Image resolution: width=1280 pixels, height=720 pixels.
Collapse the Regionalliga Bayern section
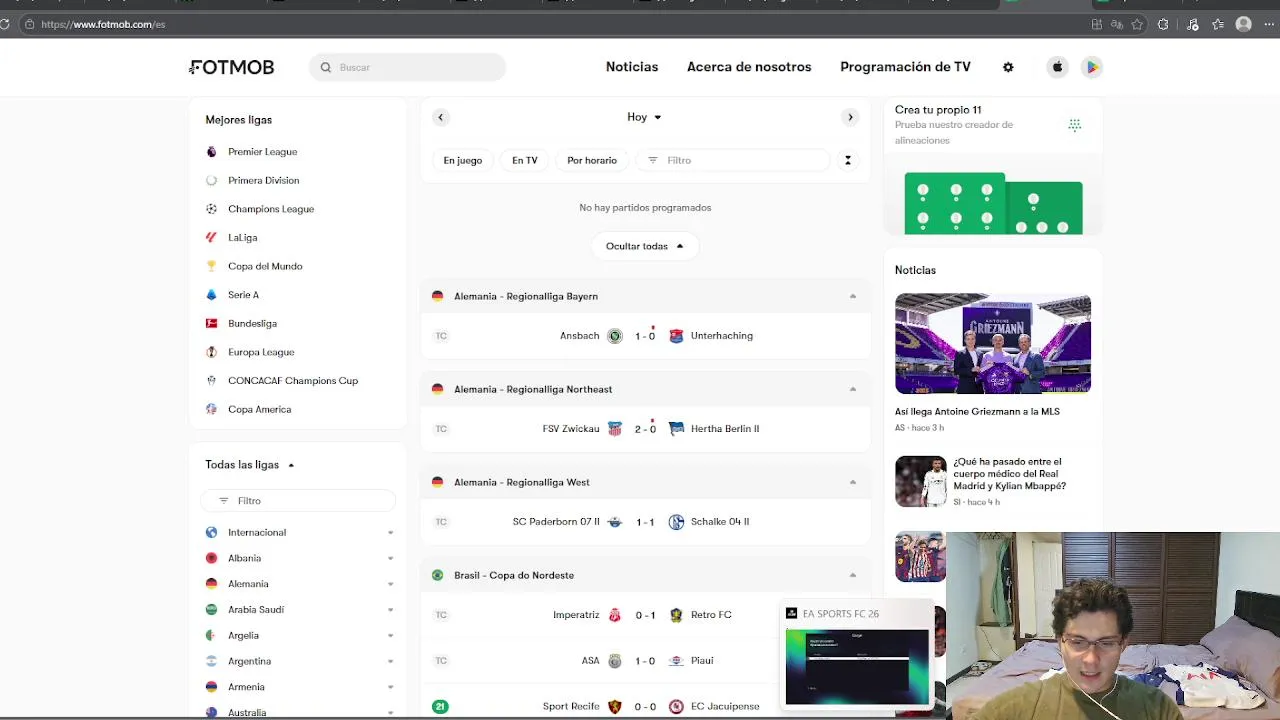pyautogui.click(x=853, y=296)
